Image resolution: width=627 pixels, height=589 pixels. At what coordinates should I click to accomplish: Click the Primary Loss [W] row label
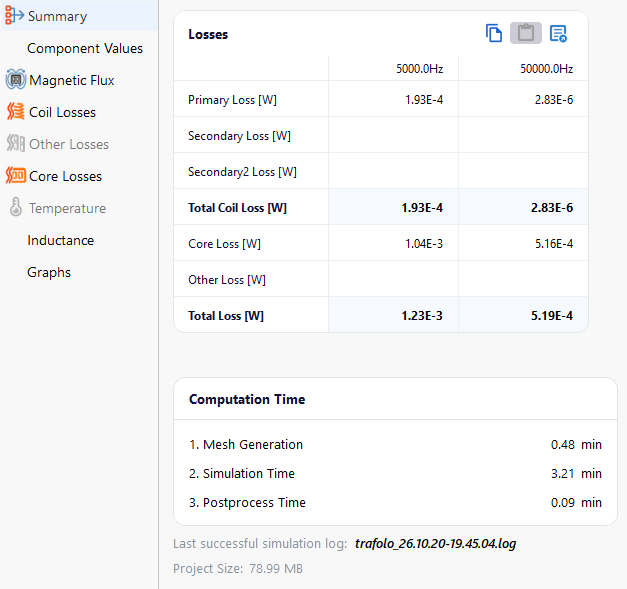pos(232,100)
